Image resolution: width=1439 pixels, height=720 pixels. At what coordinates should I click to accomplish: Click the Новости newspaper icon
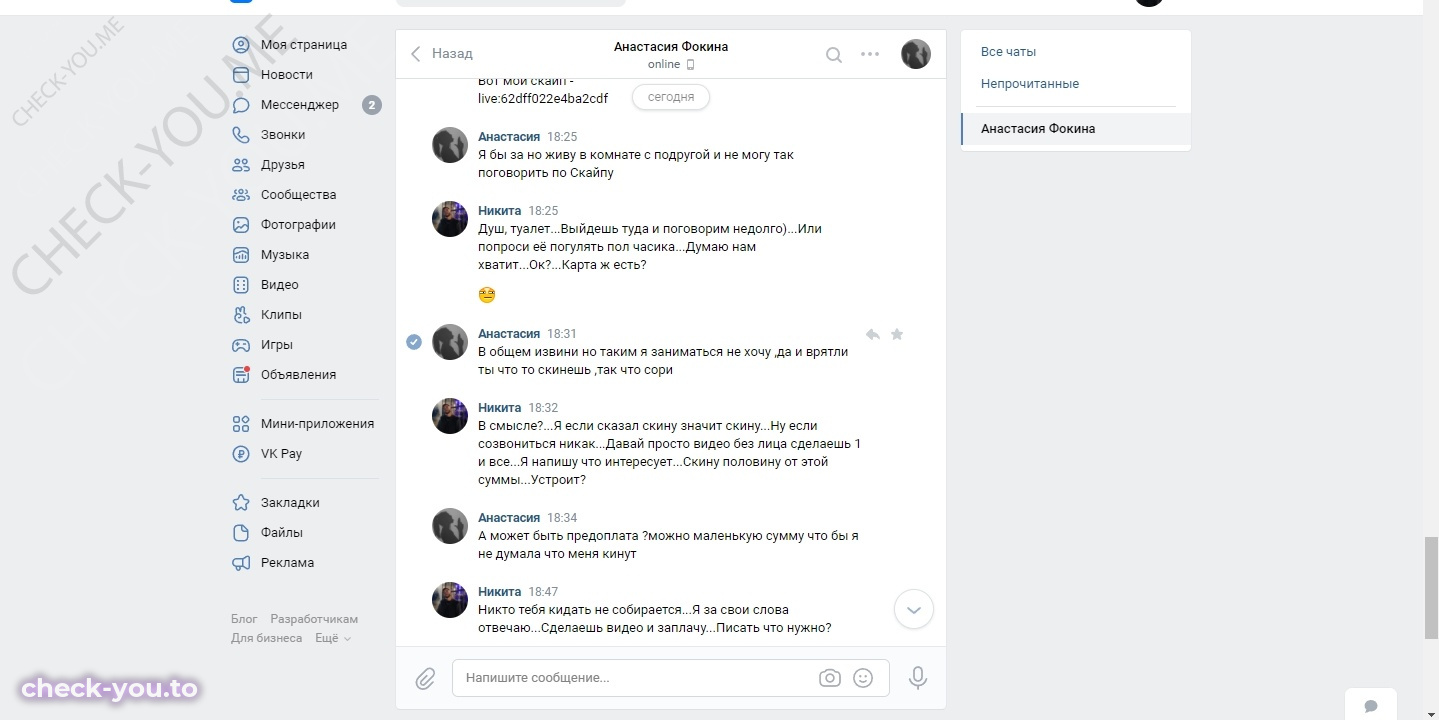click(x=241, y=75)
